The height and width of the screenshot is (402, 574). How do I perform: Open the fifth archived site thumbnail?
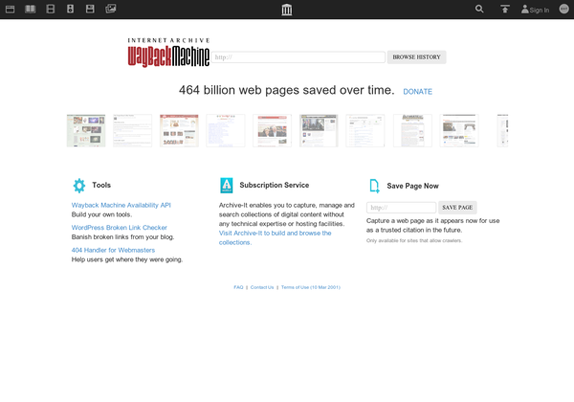[272, 131]
